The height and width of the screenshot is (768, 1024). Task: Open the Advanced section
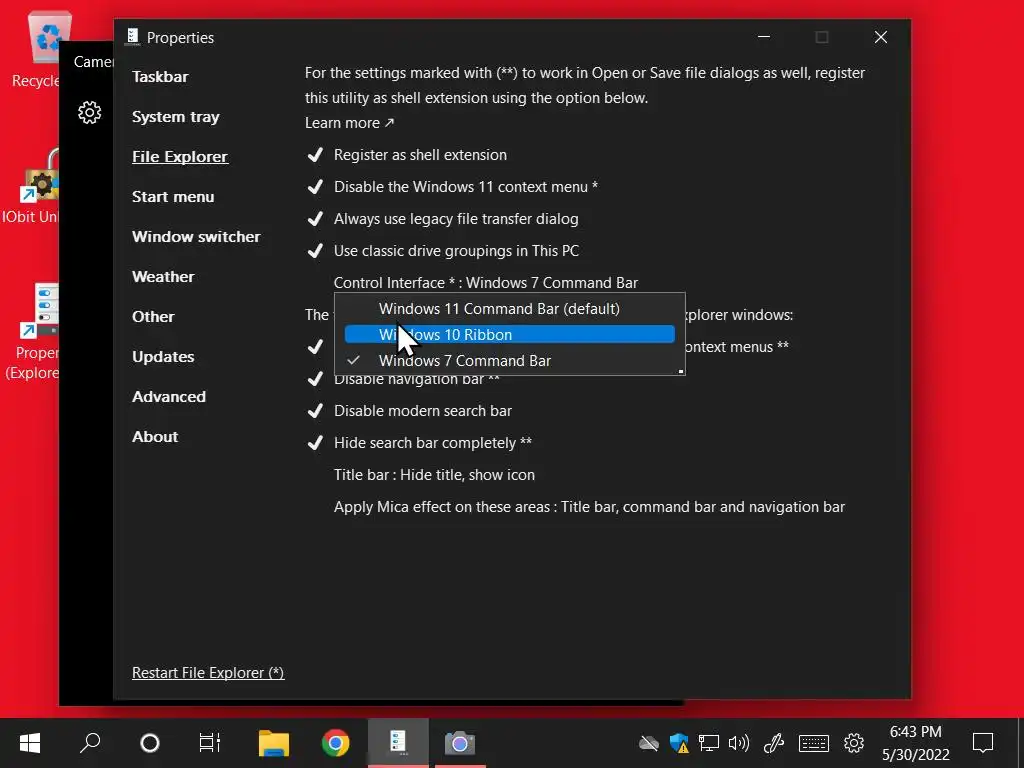[168, 396]
